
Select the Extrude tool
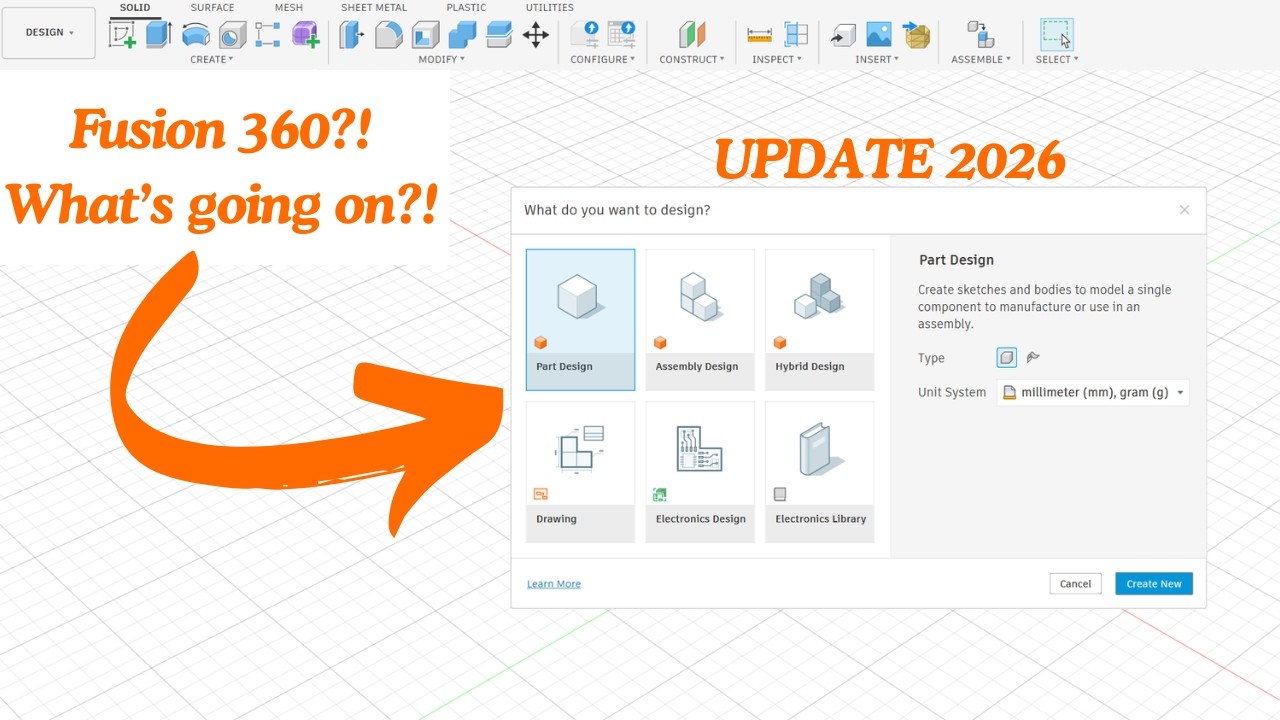pos(158,35)
